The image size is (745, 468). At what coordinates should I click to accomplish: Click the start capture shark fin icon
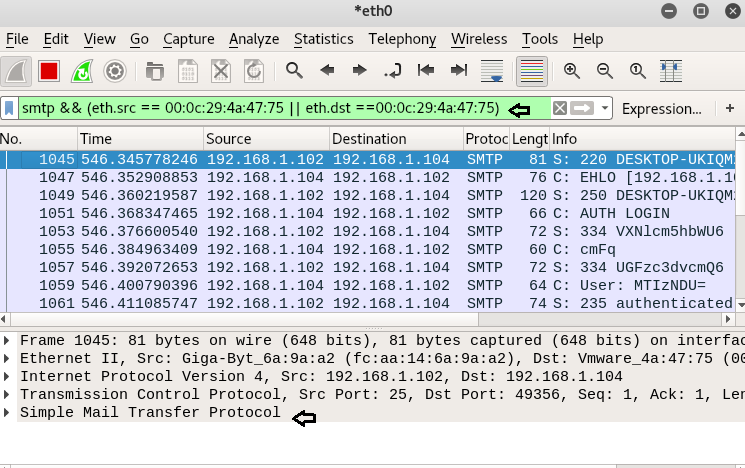16,72
